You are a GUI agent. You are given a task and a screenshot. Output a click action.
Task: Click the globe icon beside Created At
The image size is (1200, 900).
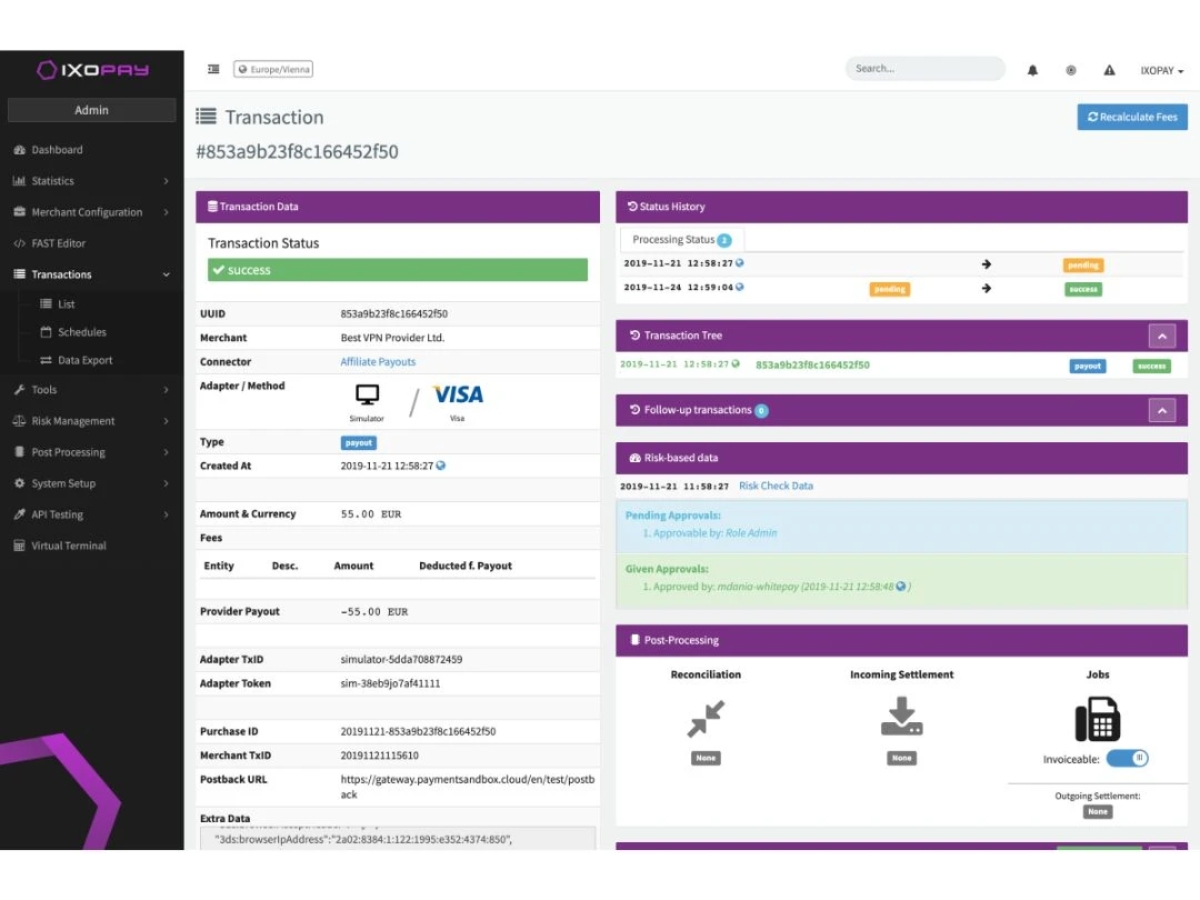tap(441, 465)
